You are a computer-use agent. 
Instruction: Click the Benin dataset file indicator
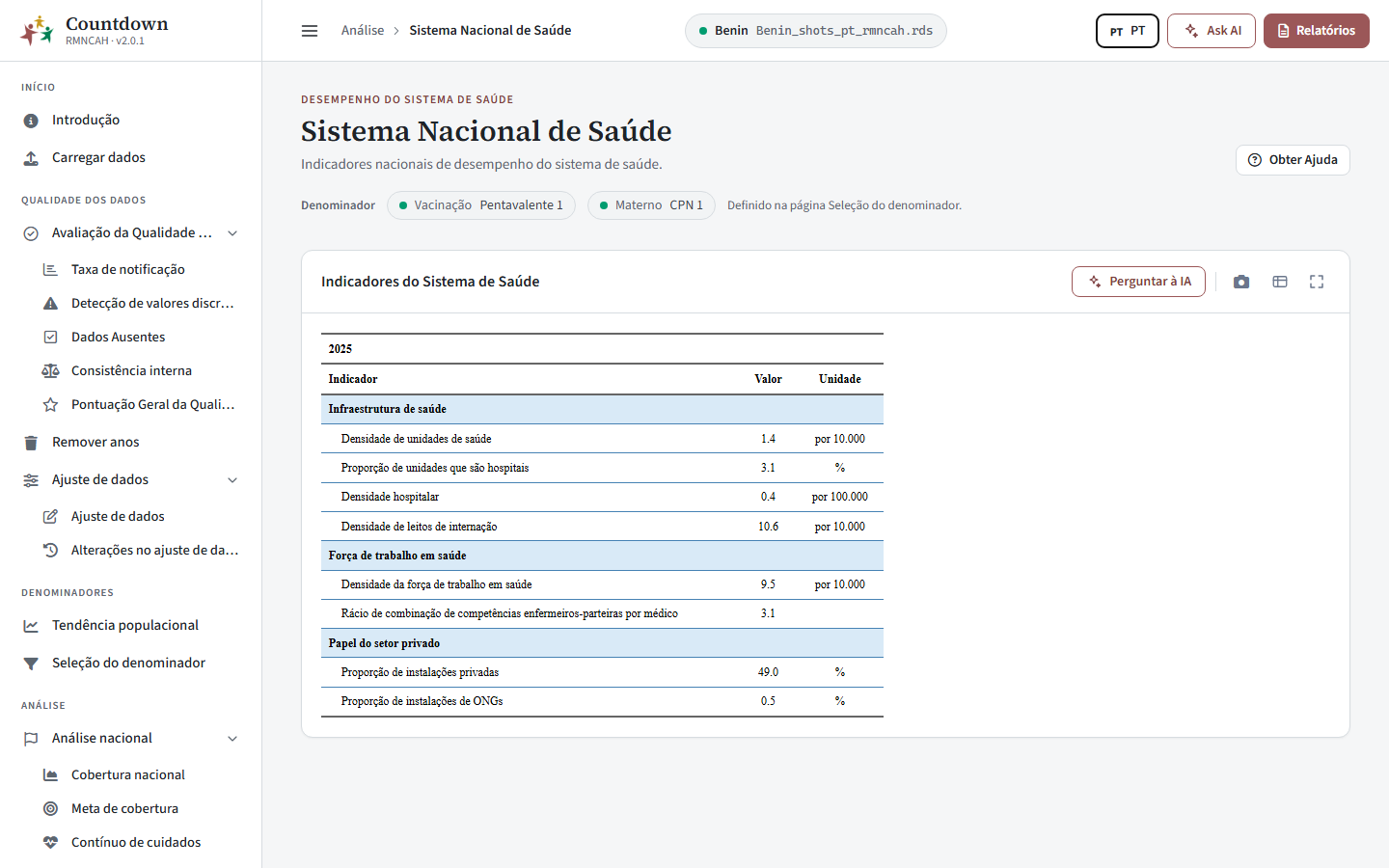pos(815,31)
